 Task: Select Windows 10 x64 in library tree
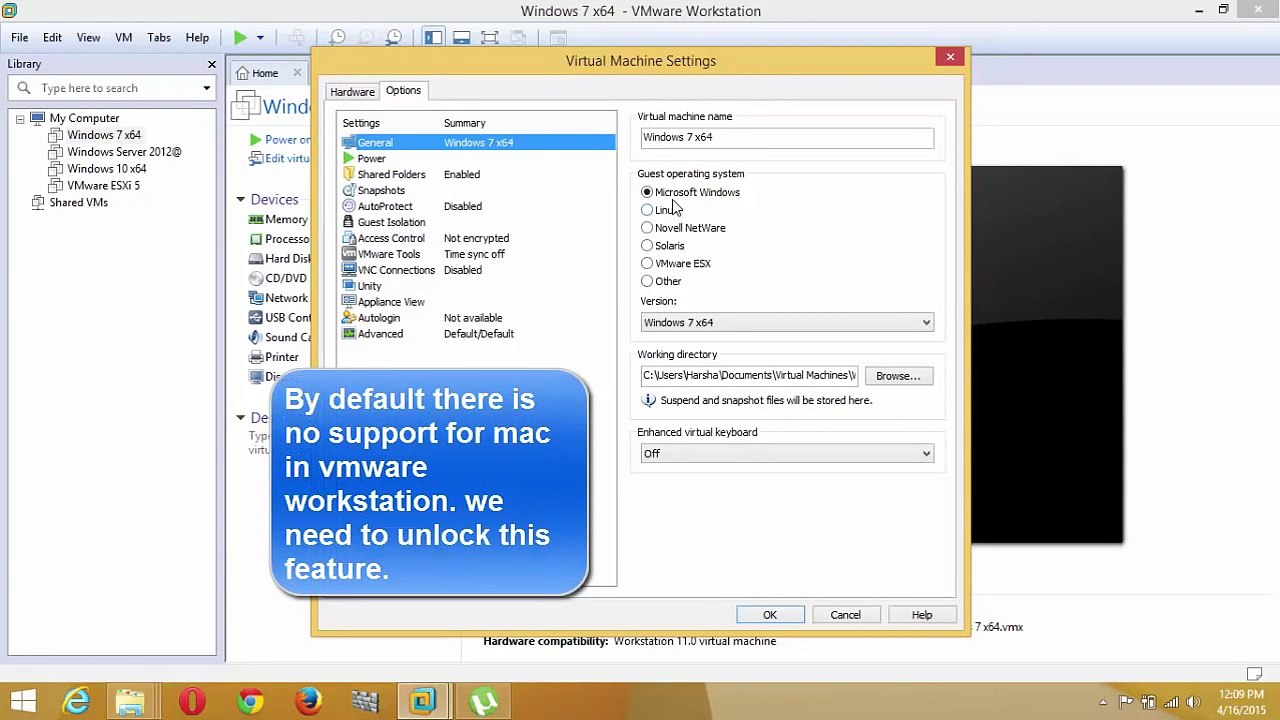coord(107,169)
